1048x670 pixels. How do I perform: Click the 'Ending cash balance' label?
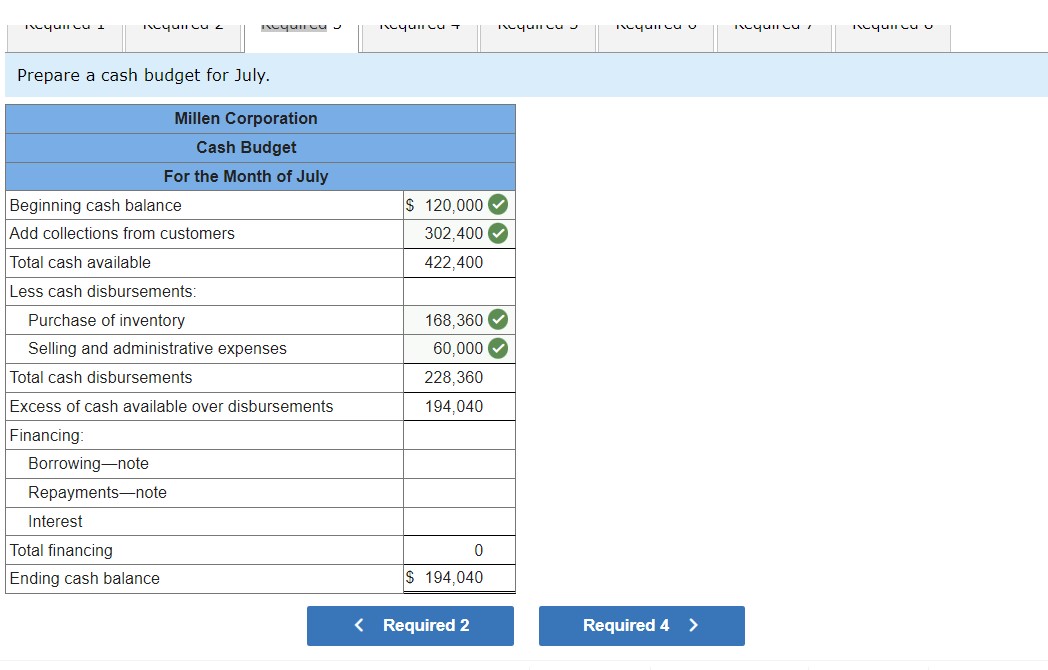pyautogui.click(x=85, y=578)
